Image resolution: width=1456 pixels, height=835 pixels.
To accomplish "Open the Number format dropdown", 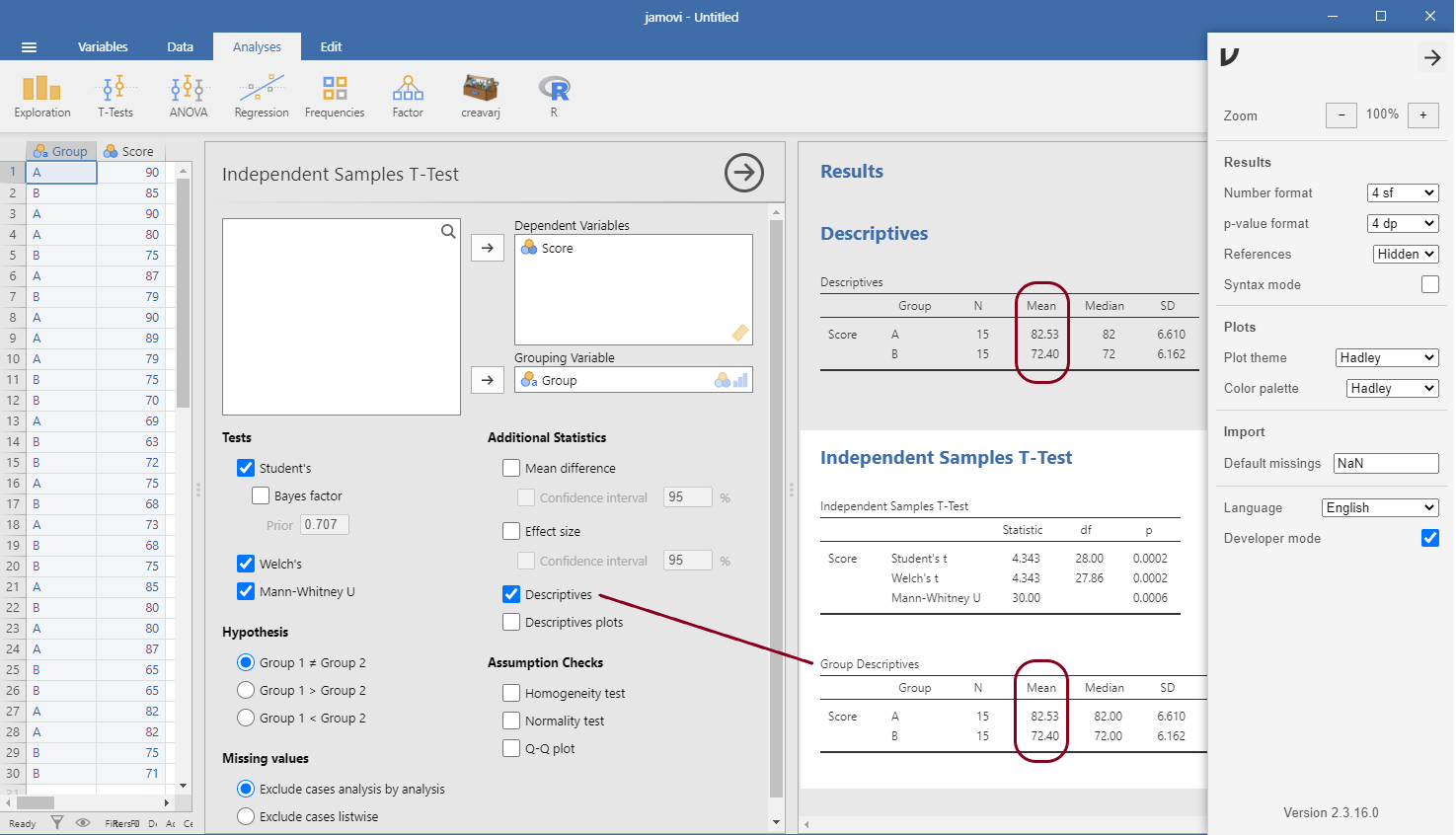I will (x=1403, y=192).
